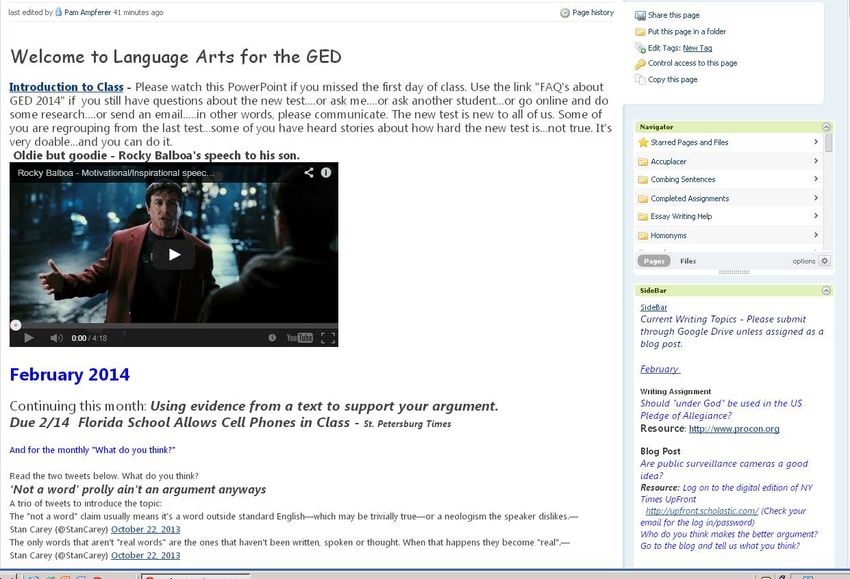Screen dimensions: 850x579
Task: Click the February link in the SideBar
Action: (660, 369)
